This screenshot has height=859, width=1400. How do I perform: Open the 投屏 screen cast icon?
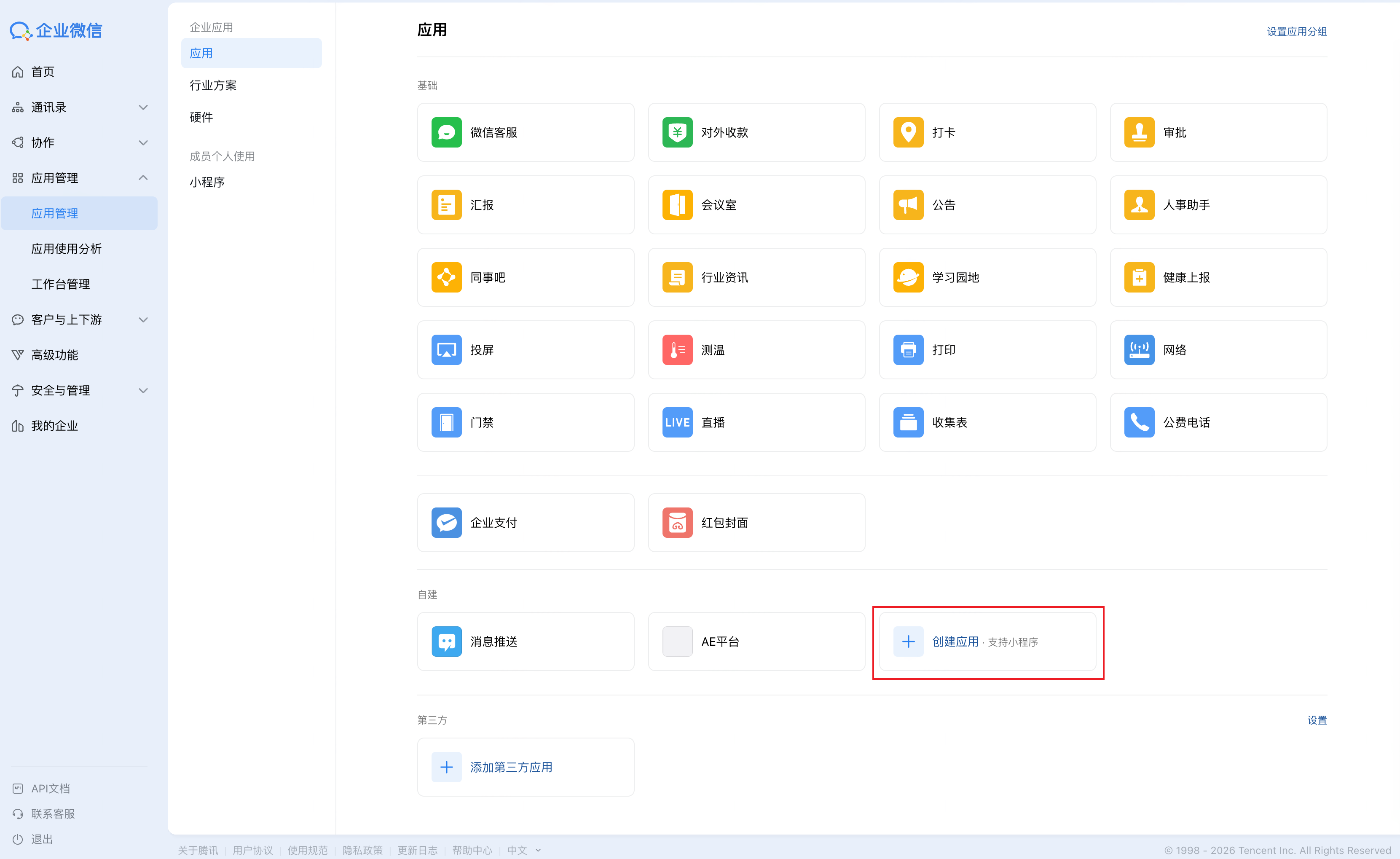click(446, 350)
